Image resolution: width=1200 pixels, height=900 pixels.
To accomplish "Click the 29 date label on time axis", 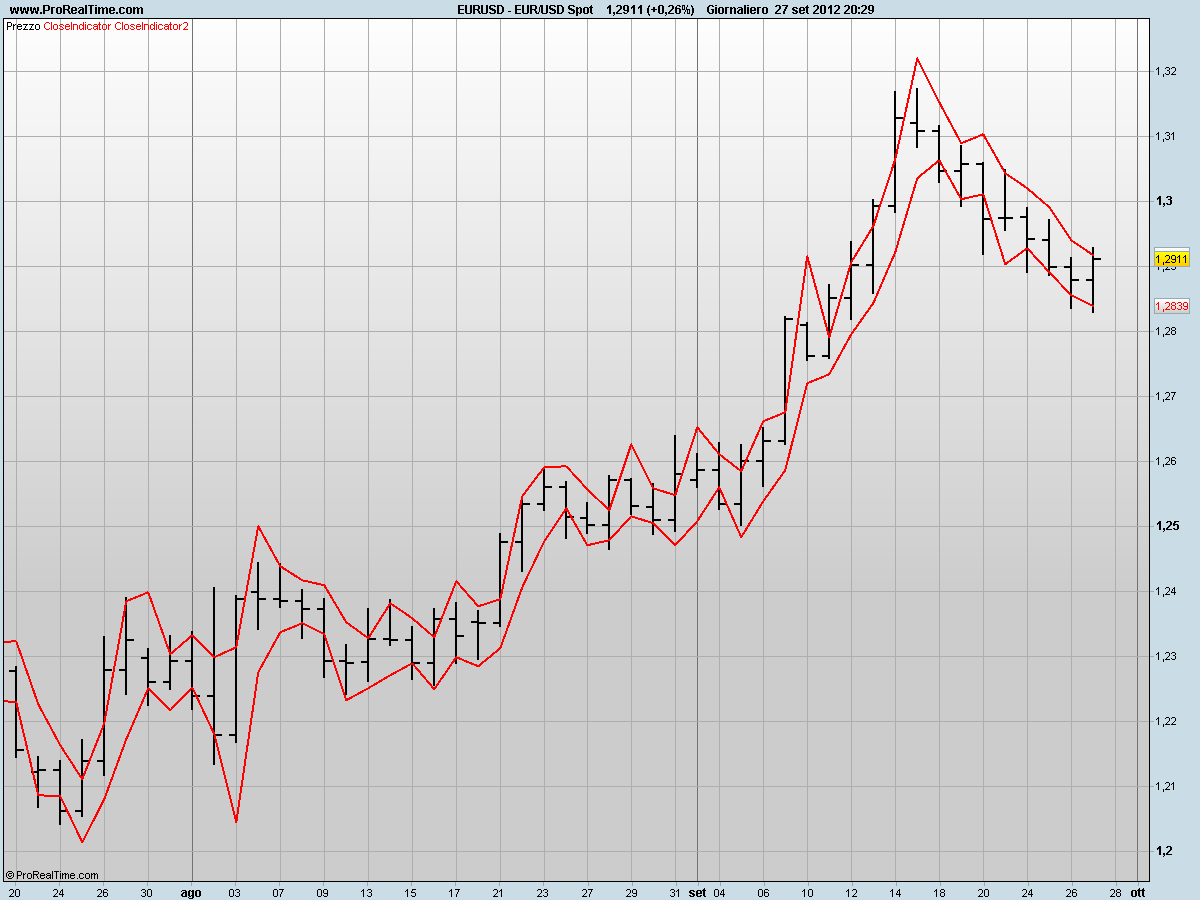I will pyautogui.click(x=631, y=891).
